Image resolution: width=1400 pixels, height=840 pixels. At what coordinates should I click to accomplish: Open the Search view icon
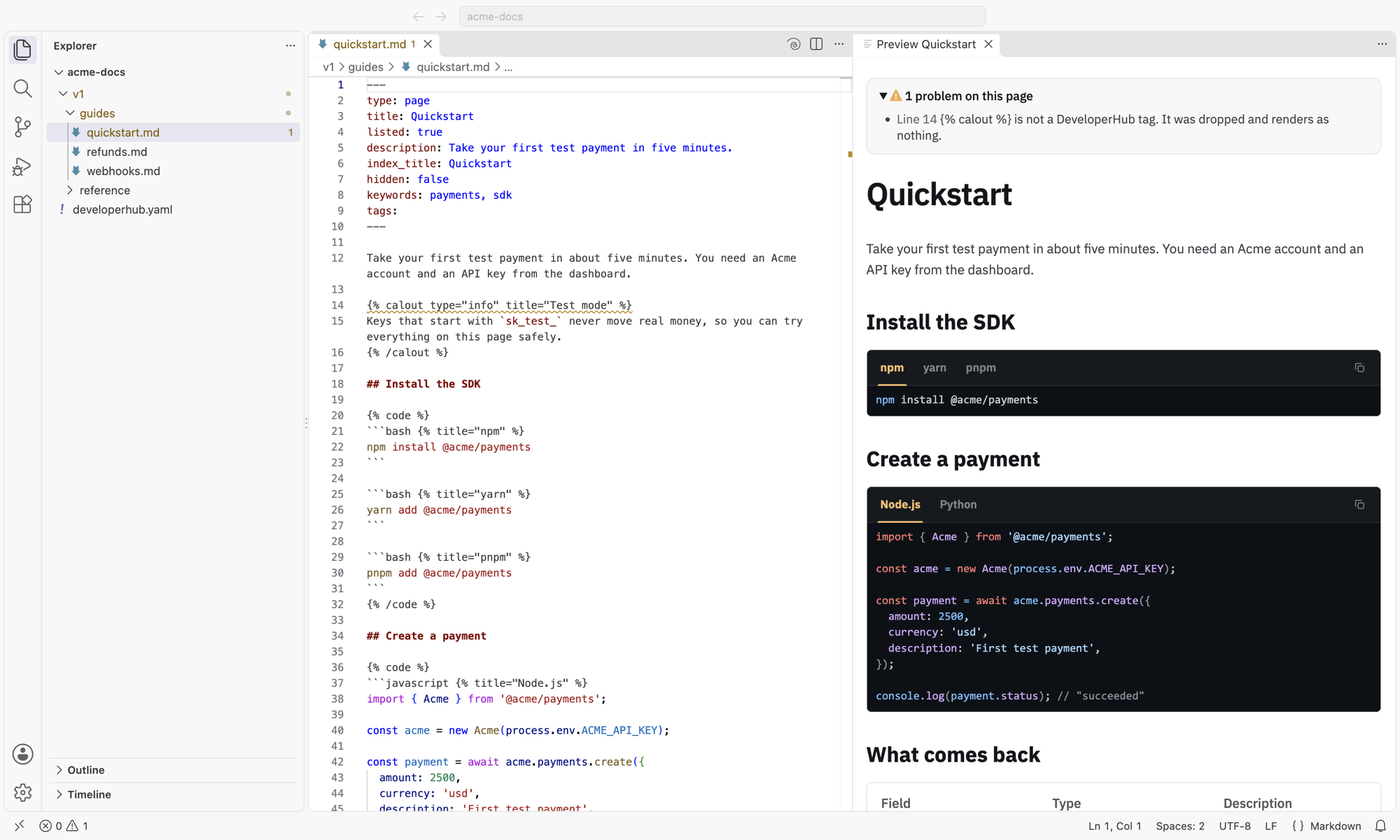tap(22, 88)
